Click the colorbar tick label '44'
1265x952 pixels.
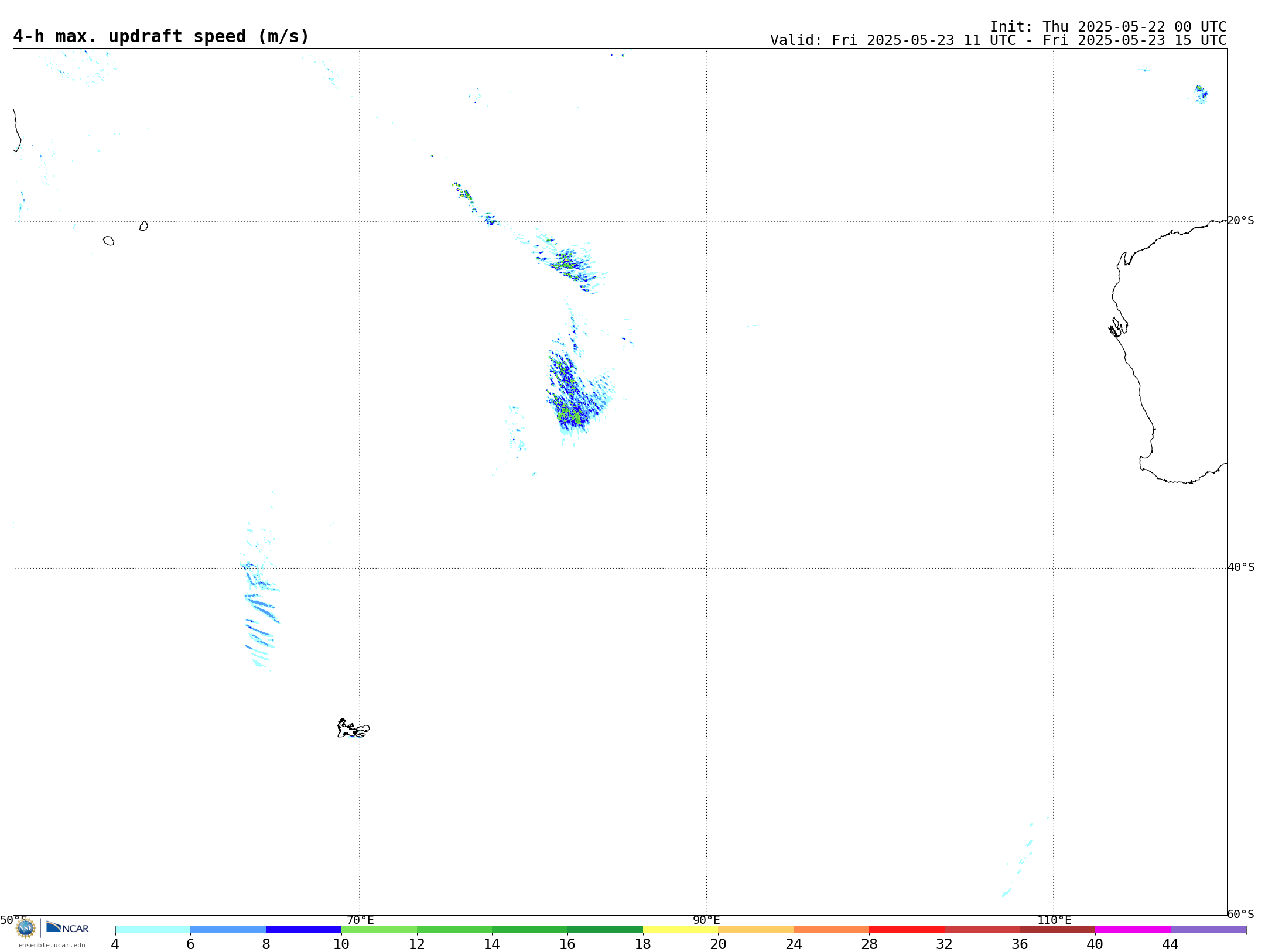1171,944
